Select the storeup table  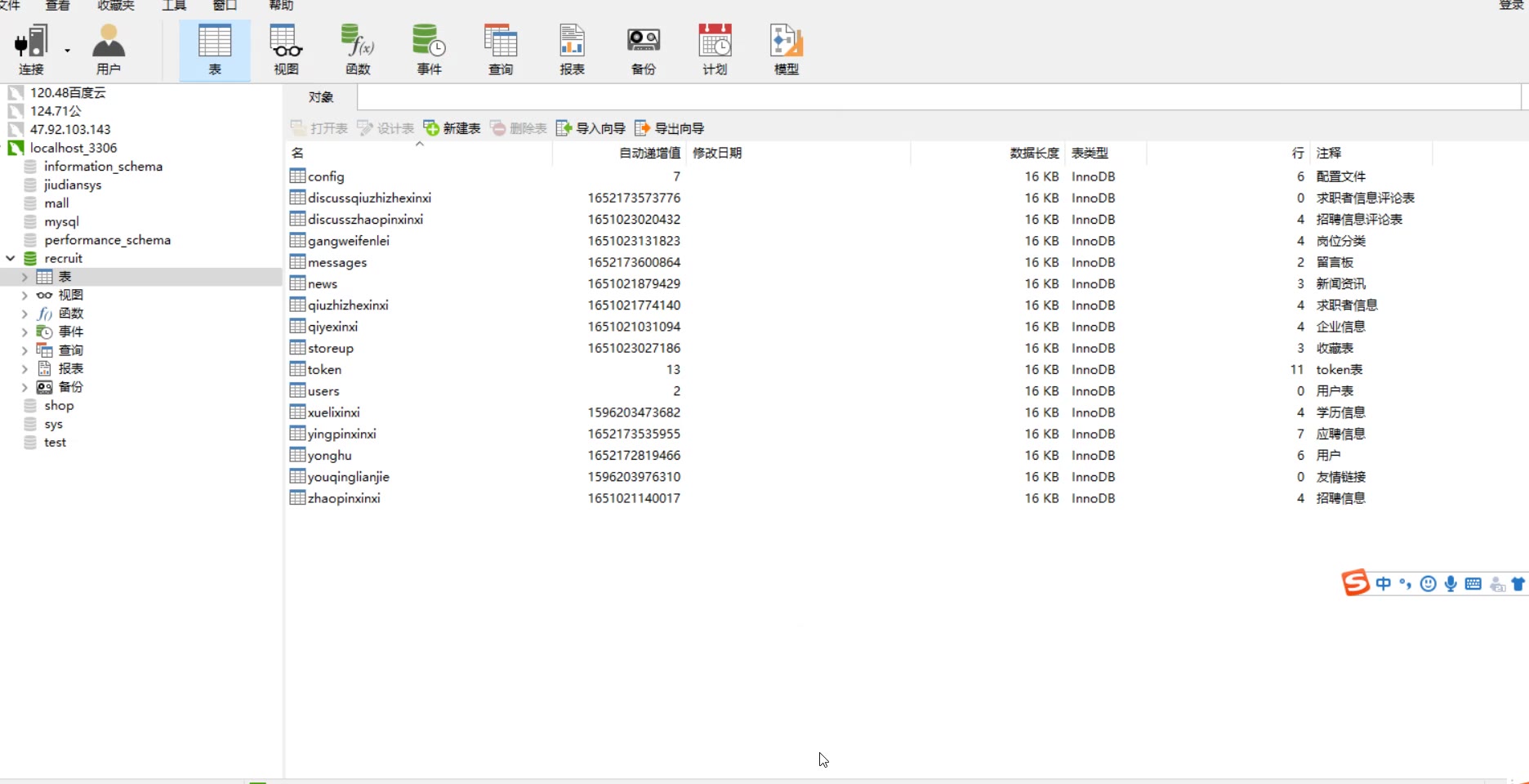(331, 348)
